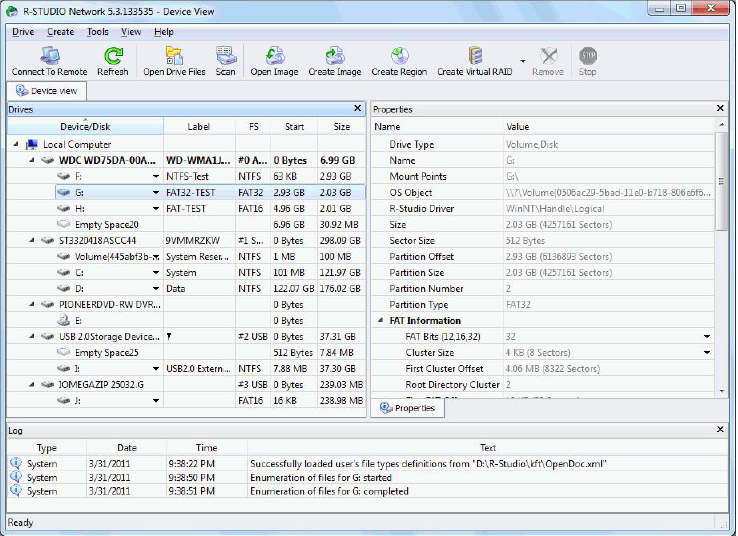The height and width of the screenshot is (536, 738).
Task: Collapse the FAT Information property group
Action: (x=381, y=320)
